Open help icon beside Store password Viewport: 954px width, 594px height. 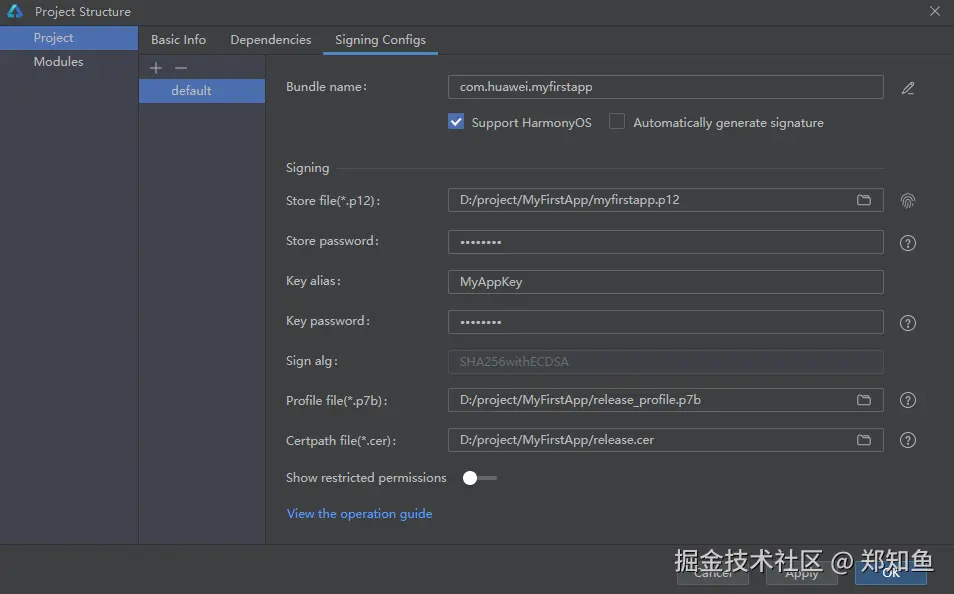tap(908, 243)
